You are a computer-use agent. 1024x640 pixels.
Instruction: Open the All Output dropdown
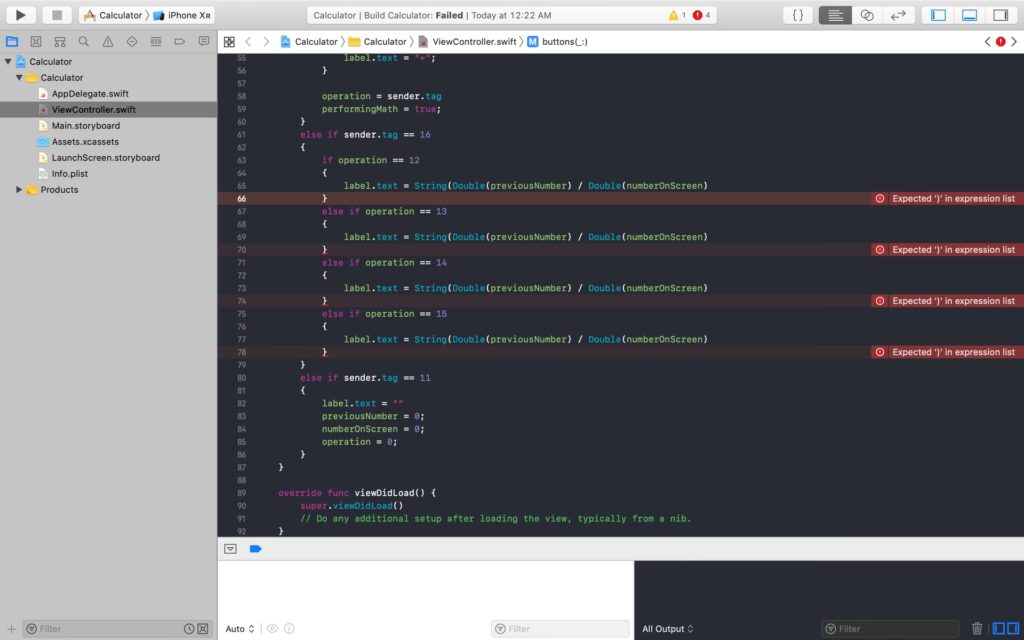[x=668, y=629]
